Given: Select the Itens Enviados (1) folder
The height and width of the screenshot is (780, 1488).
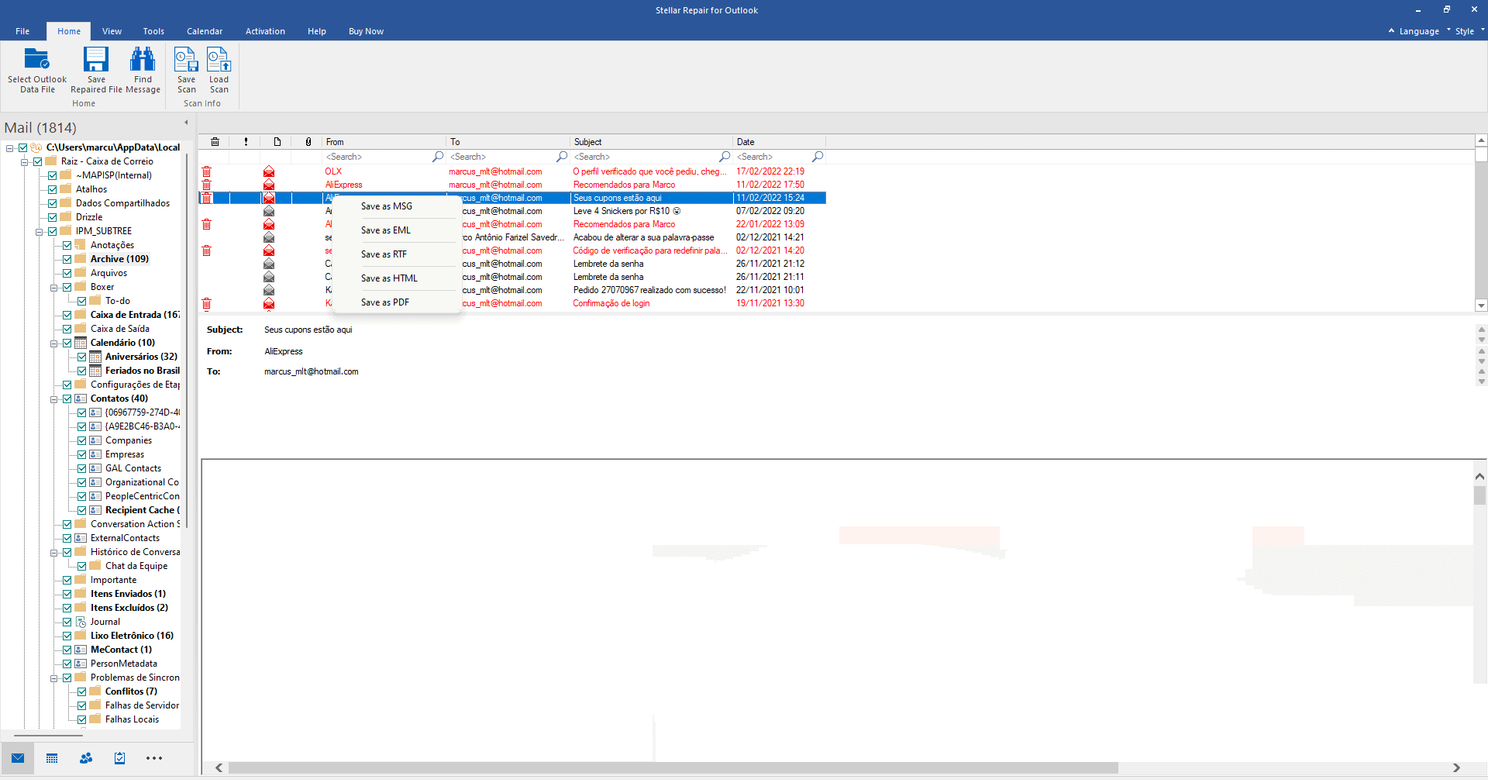Looking at the screenshot, I should (x=128, y=593).
